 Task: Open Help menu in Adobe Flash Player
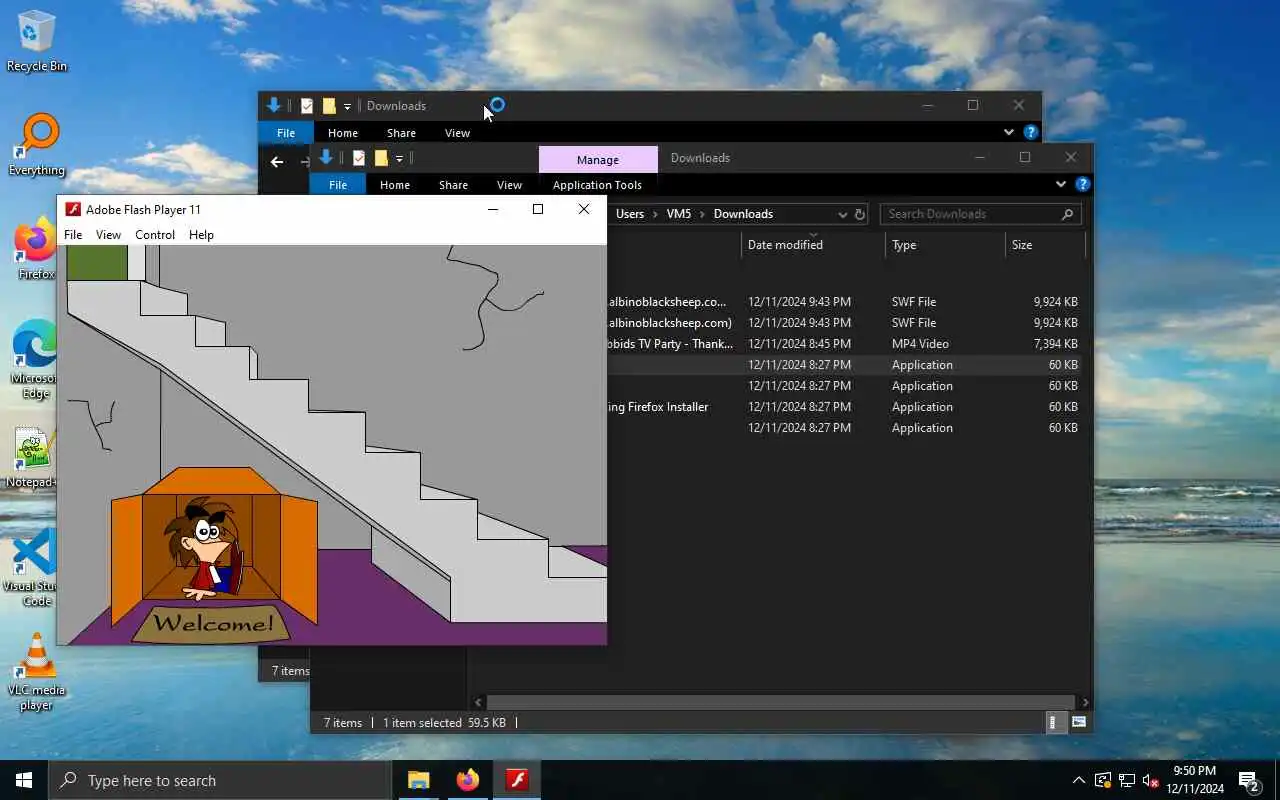(201, 235)
